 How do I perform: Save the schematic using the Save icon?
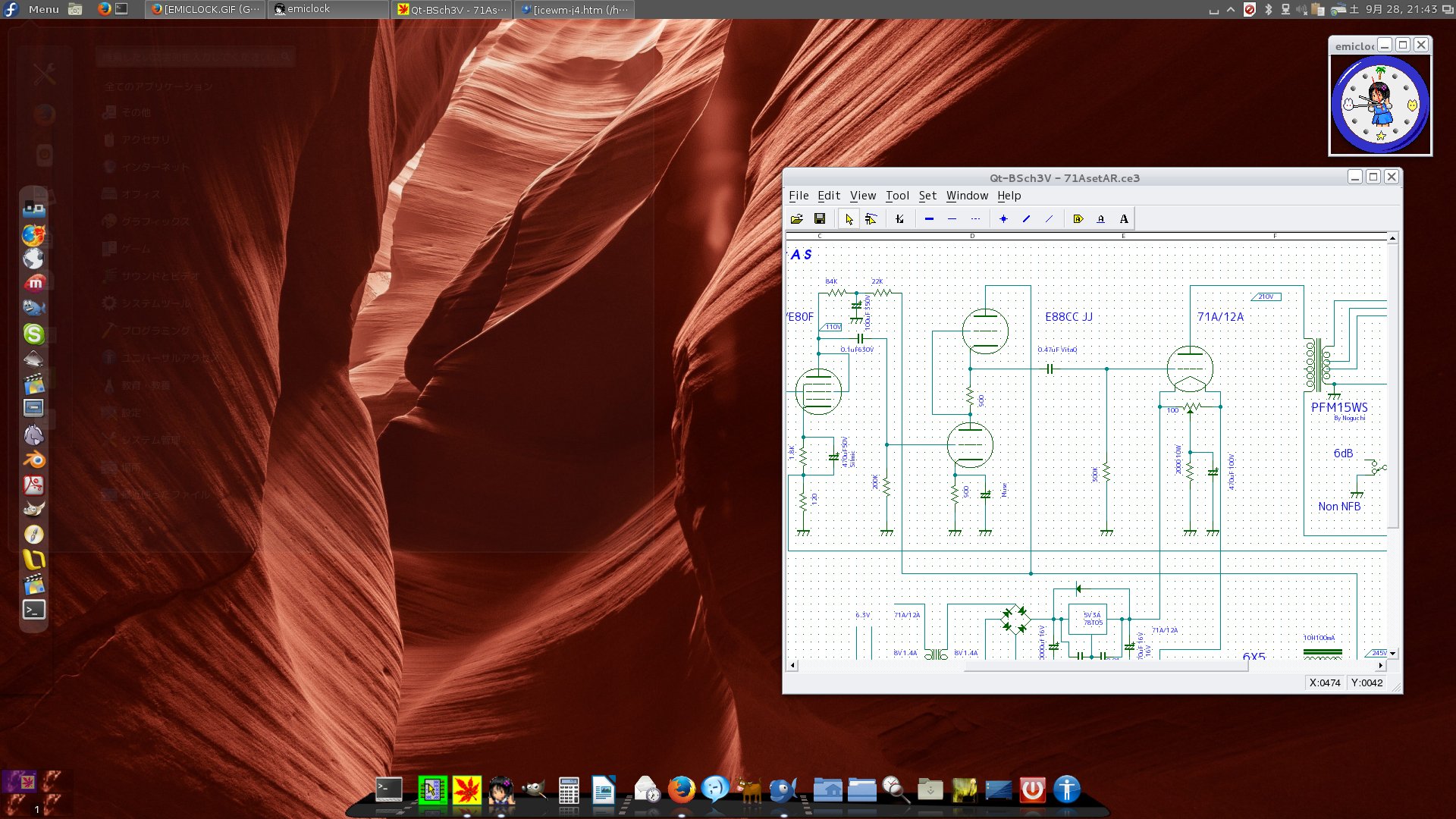point(820,219)
